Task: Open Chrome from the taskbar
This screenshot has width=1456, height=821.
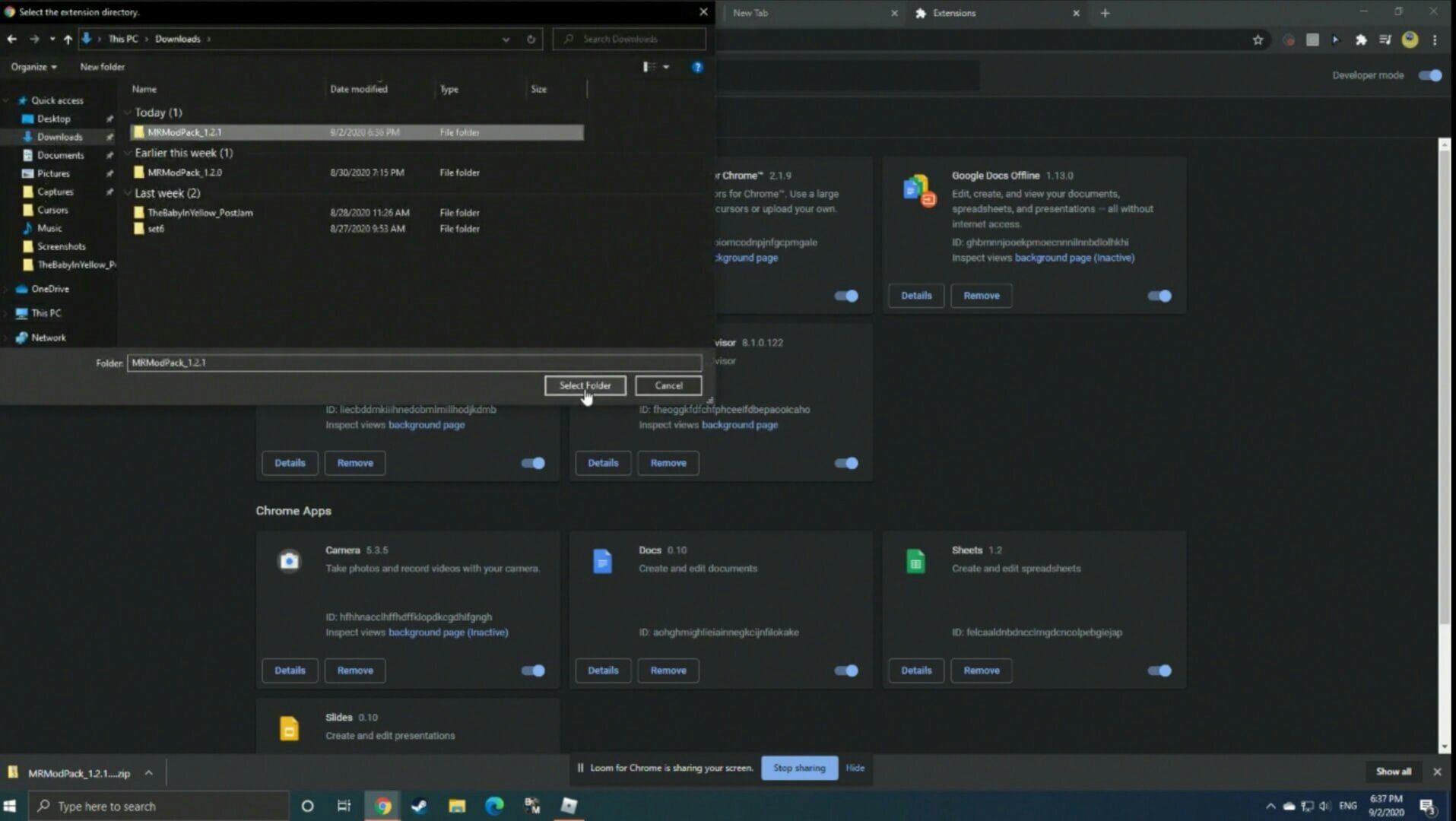Action: (x=382, y=806)
